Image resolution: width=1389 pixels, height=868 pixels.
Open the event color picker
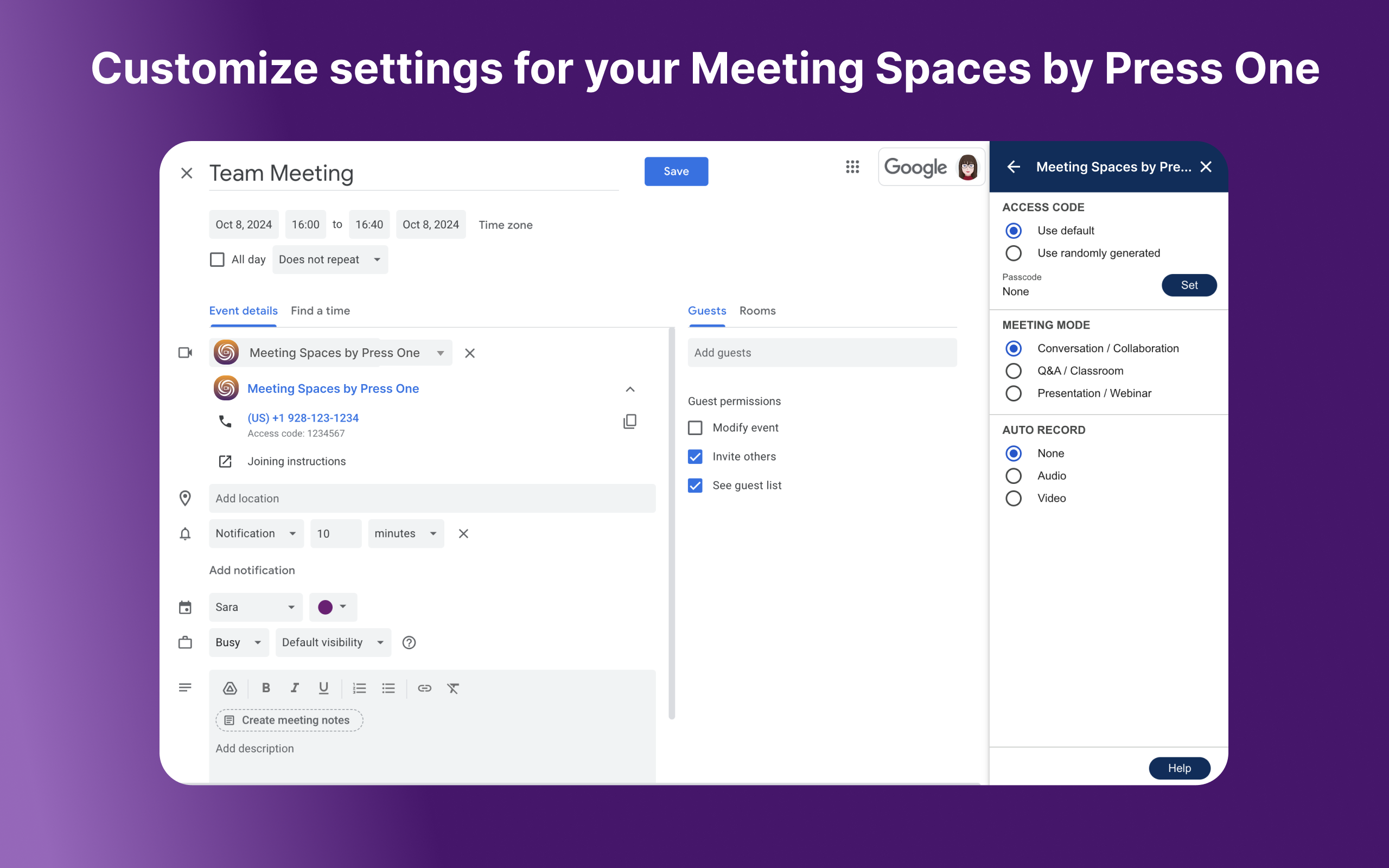click(332, 607)
